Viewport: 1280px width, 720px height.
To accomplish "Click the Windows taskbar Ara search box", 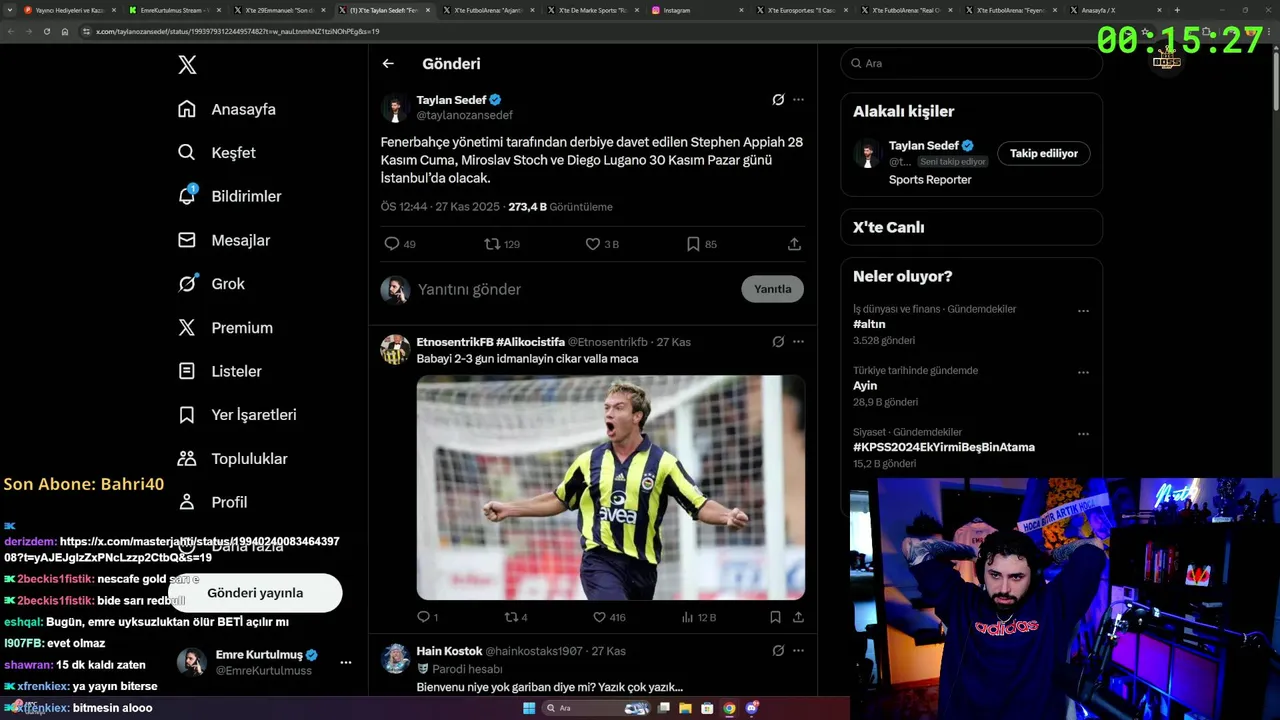I will (x=597, y=708).
